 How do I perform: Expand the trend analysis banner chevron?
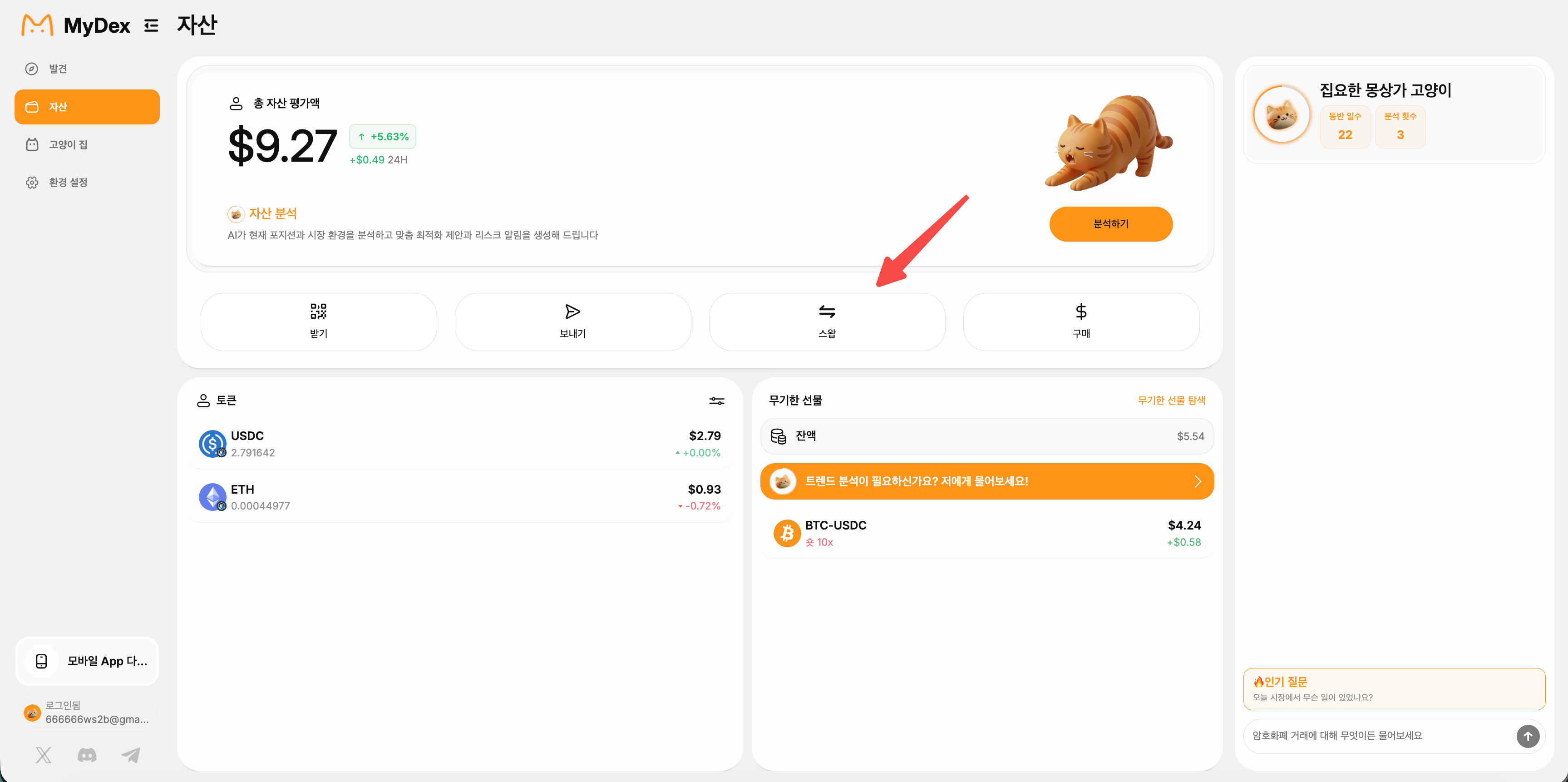tap(1197, 481)
